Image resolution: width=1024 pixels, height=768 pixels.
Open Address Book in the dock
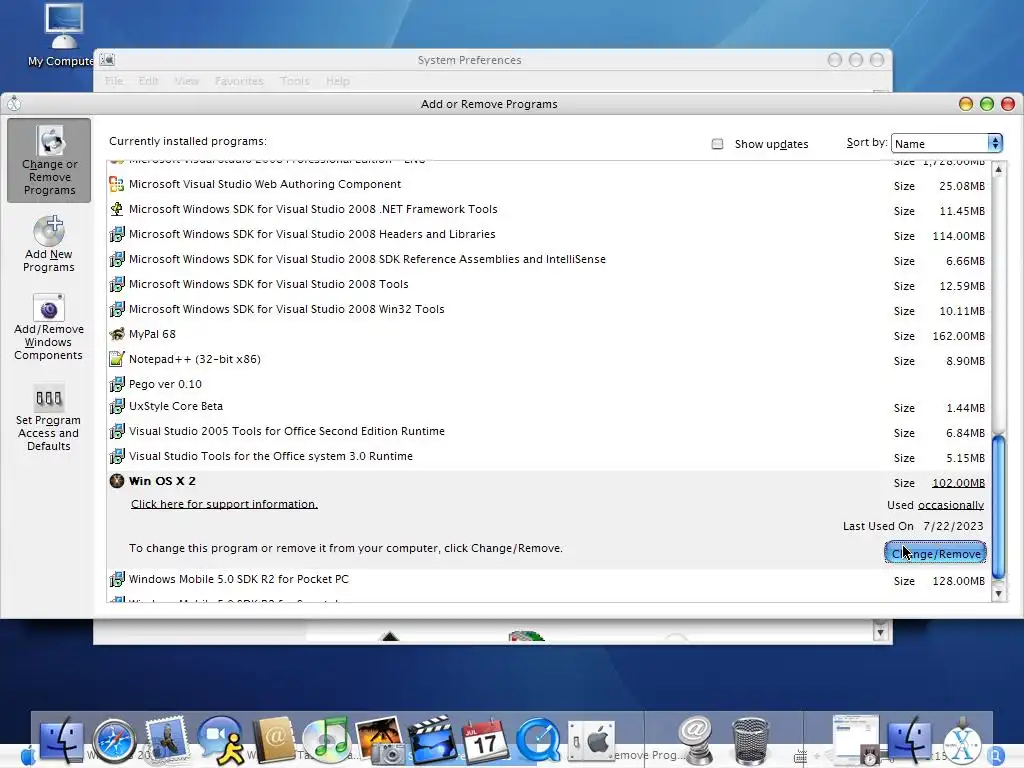(x=274, y=739)
